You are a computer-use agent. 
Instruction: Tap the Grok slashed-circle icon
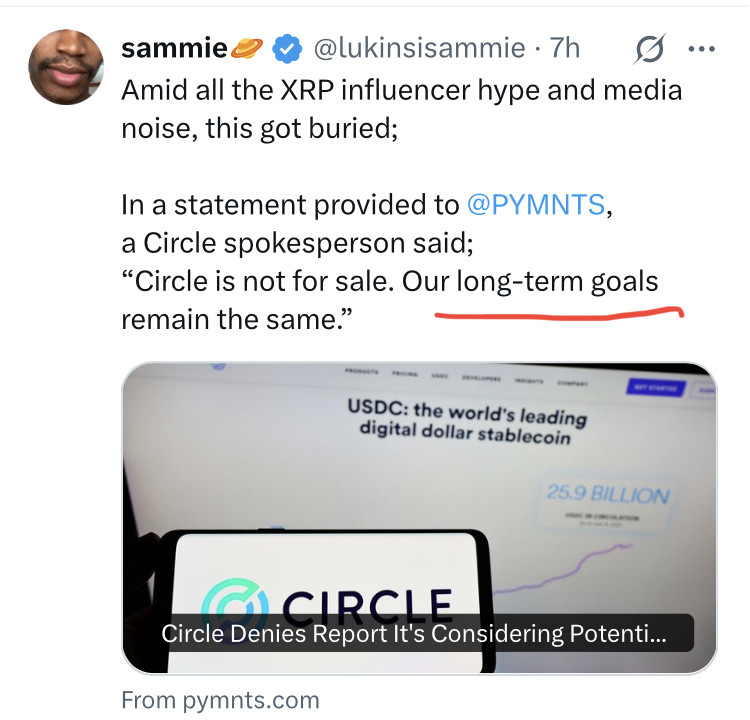point(651,48)
